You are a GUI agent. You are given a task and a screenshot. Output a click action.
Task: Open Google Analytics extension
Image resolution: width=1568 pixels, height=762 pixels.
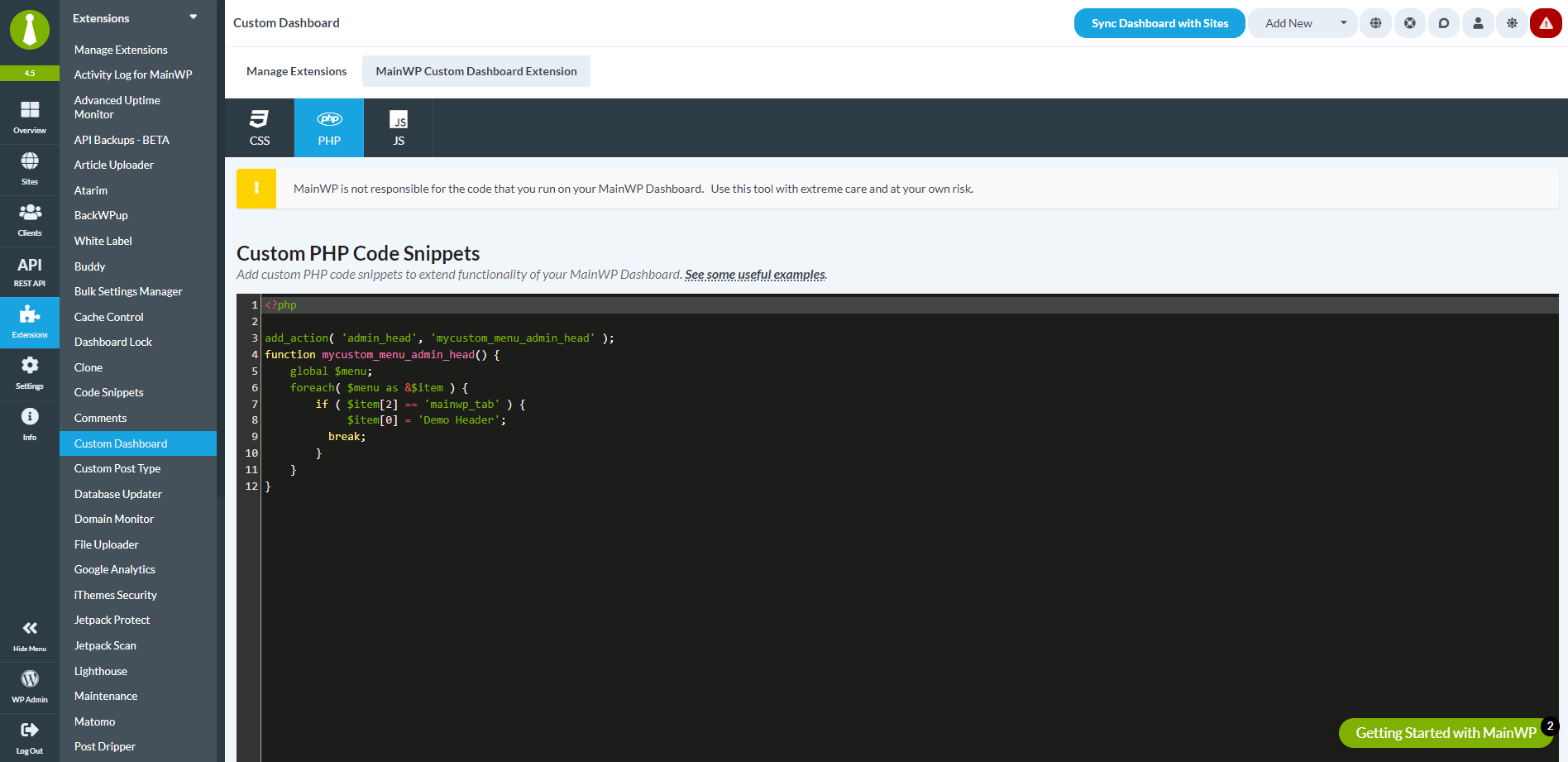(x=115, y=569)
